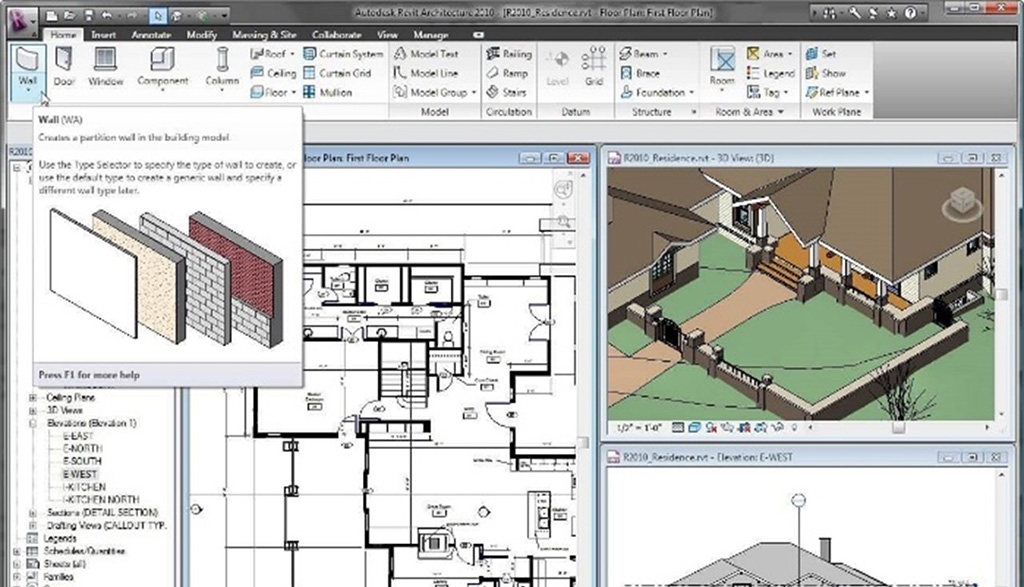The width and height of the screenshot is (1024, 587).
Task: Open the Modify ribbon tab
Action: coord(201,35)
